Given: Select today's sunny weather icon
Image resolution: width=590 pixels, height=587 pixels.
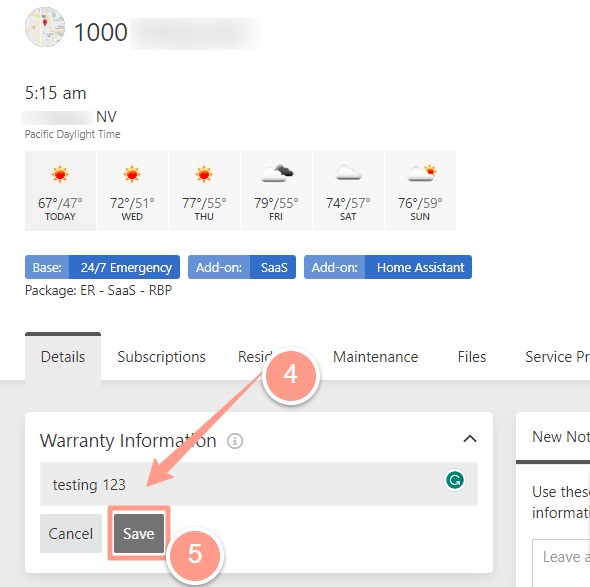Looking at the screenshot, I should 60,174.
